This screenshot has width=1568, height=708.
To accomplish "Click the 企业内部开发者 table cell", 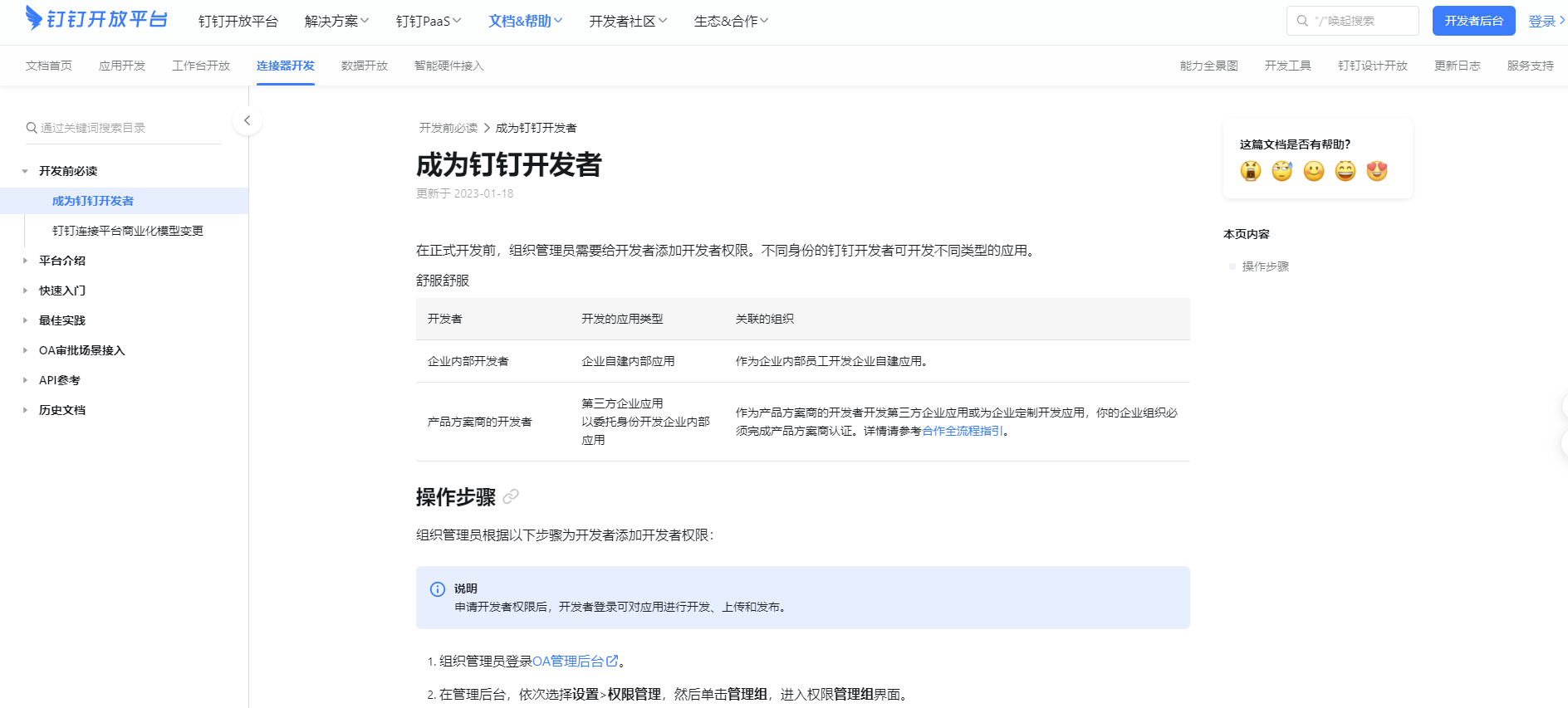I will (468, 361).
